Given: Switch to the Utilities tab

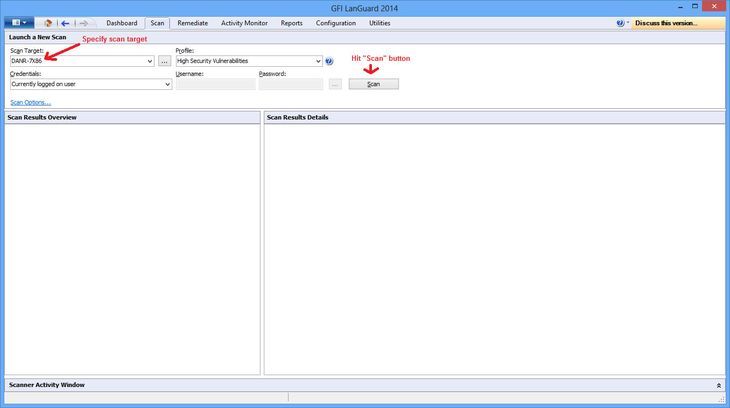Looking at the screenshot, I should [379, 23].
